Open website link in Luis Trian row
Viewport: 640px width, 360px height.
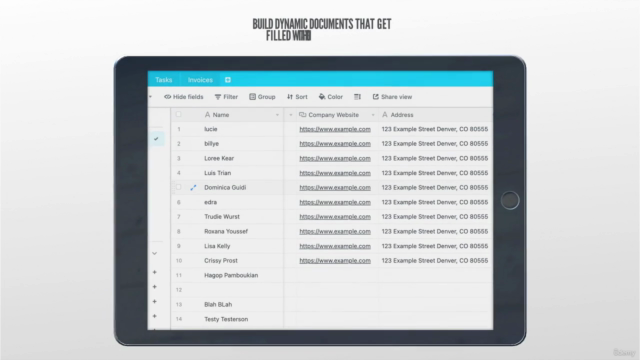[335, 173]
